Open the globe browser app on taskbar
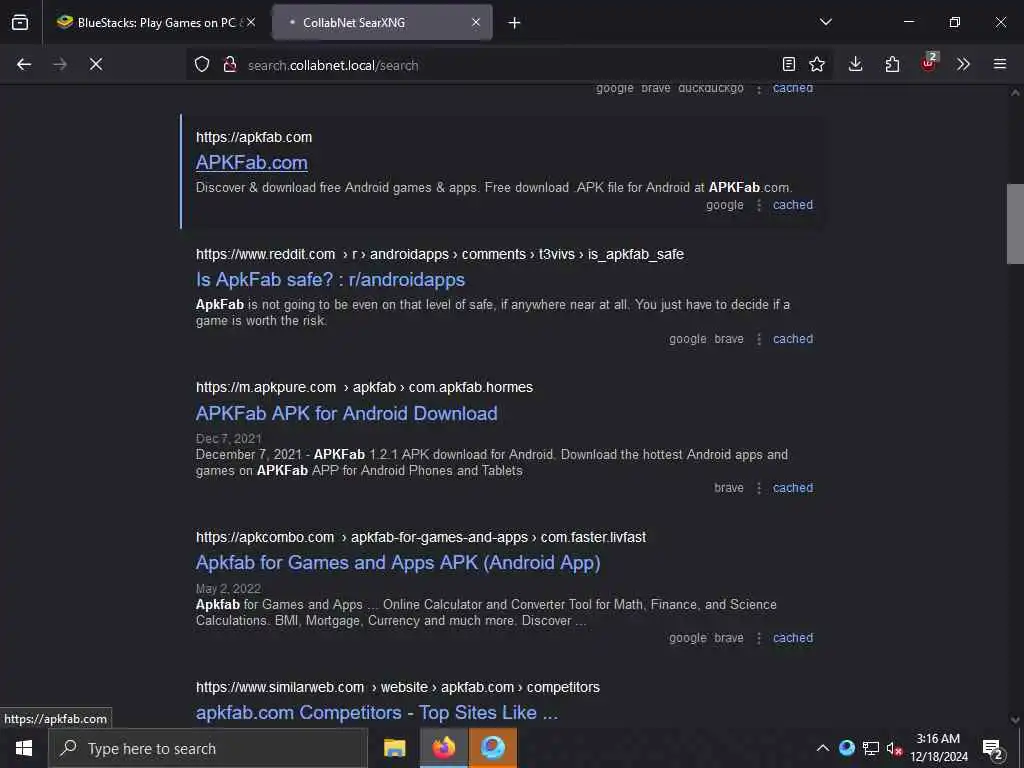This screenshot has height=768, width=1024. pyautogui.click(x=493, y=748)
